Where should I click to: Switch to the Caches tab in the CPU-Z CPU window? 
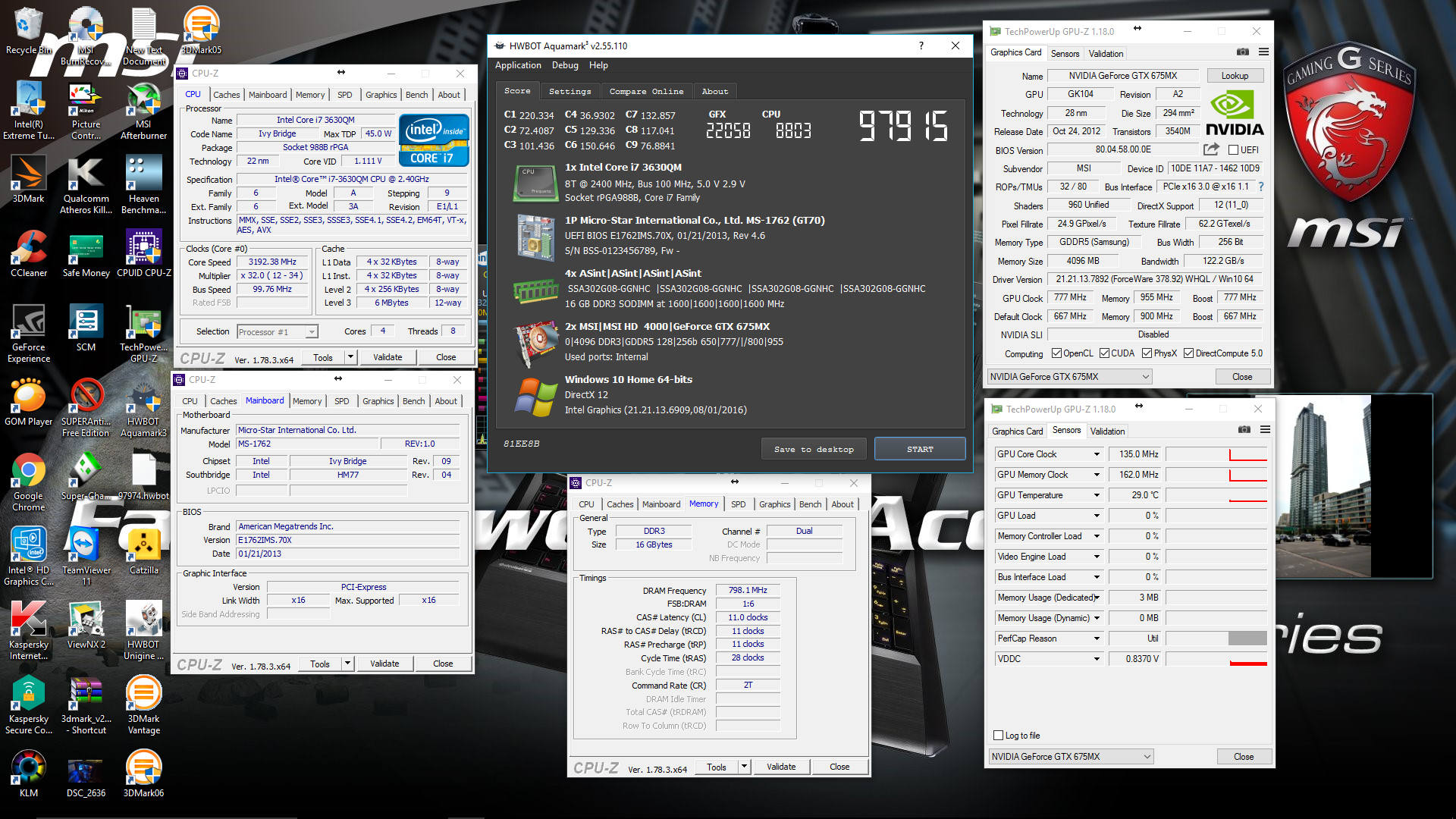point(226,95)
